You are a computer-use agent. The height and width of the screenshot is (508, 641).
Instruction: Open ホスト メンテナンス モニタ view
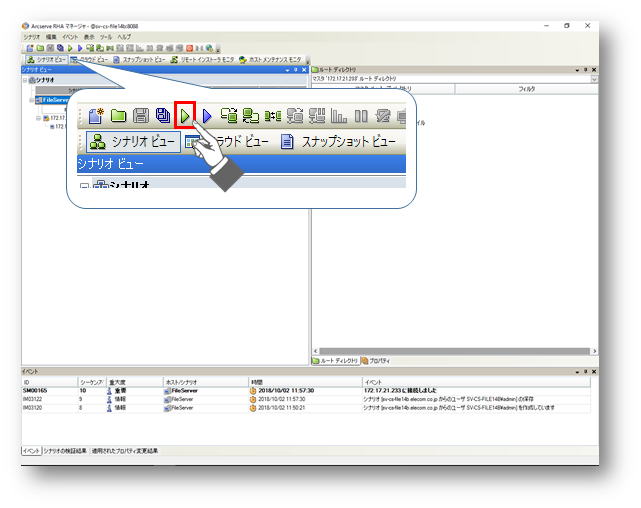[271, 60]
